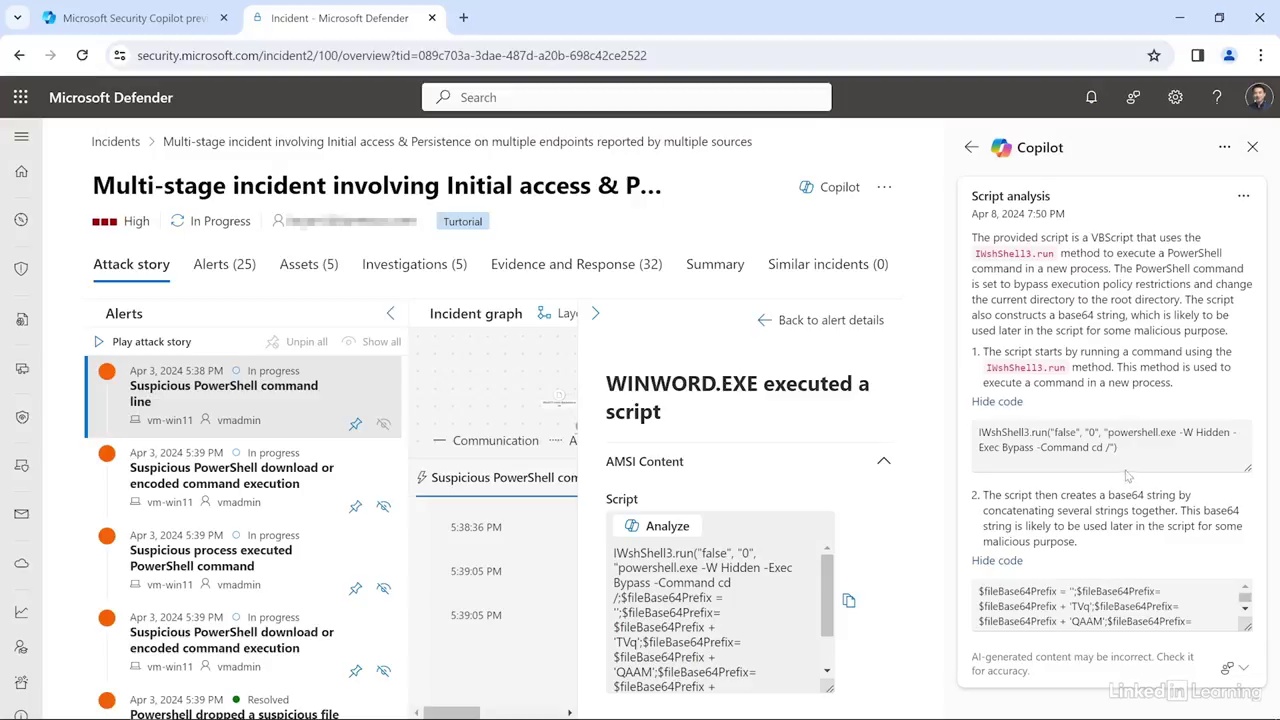1280x720 pixels.
Task: Hide code for base64 string step
Action: (997, 560)
